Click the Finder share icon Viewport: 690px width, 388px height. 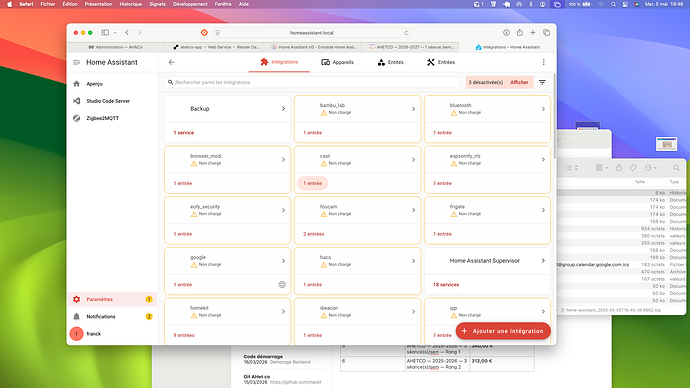point(619,168)
